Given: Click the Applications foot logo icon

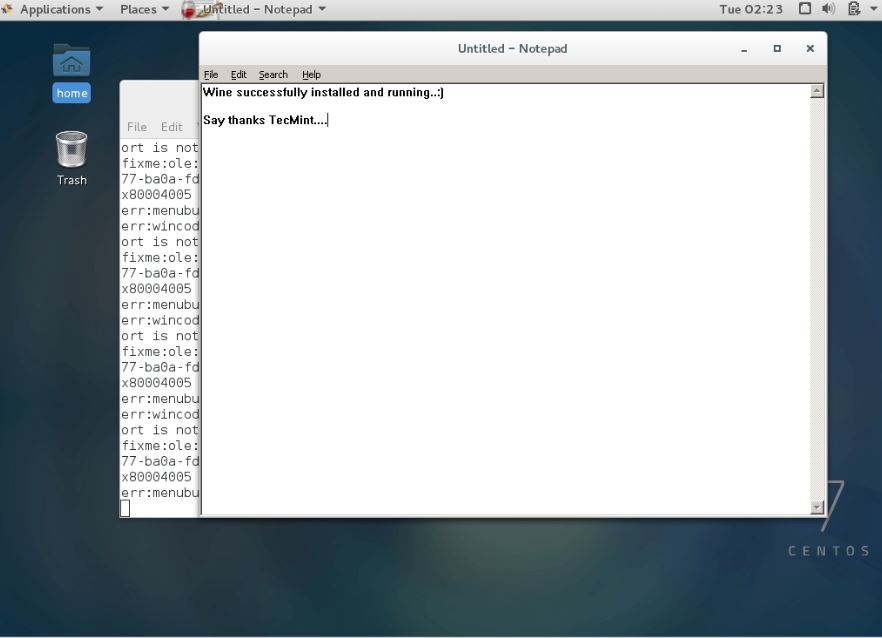Looking at the screenshot, I should [7, 9].
